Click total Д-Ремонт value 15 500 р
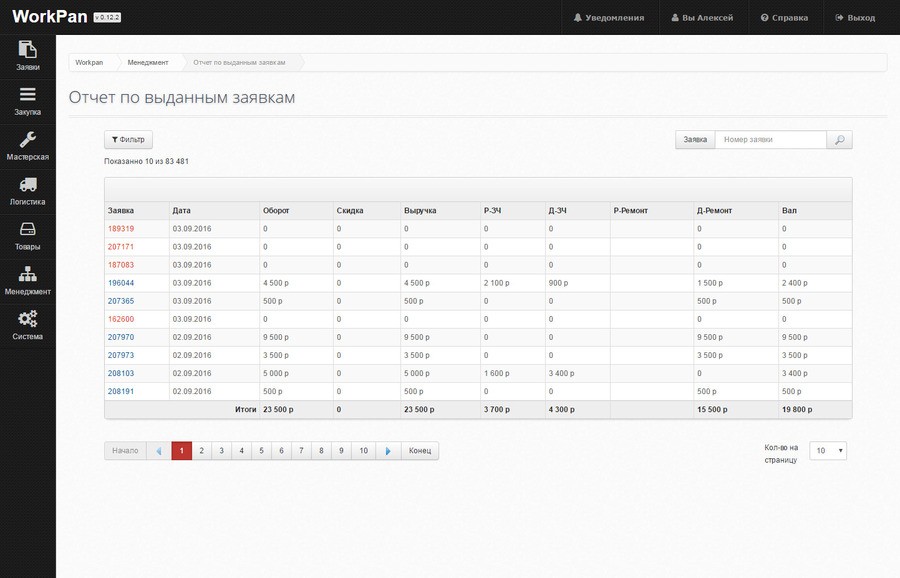900x578 pixels. point(712,410)
